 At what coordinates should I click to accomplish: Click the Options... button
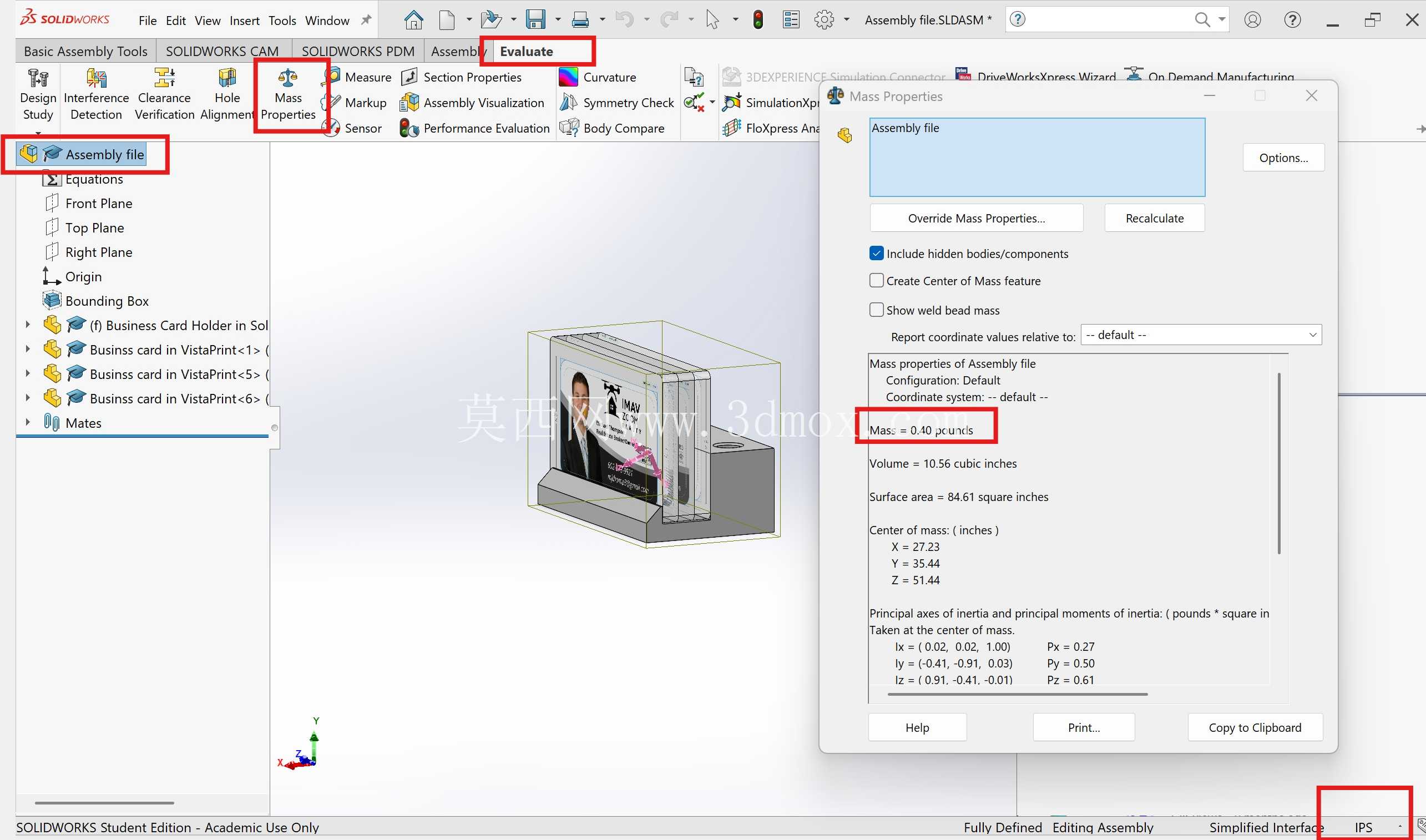tap(1283, 158)
